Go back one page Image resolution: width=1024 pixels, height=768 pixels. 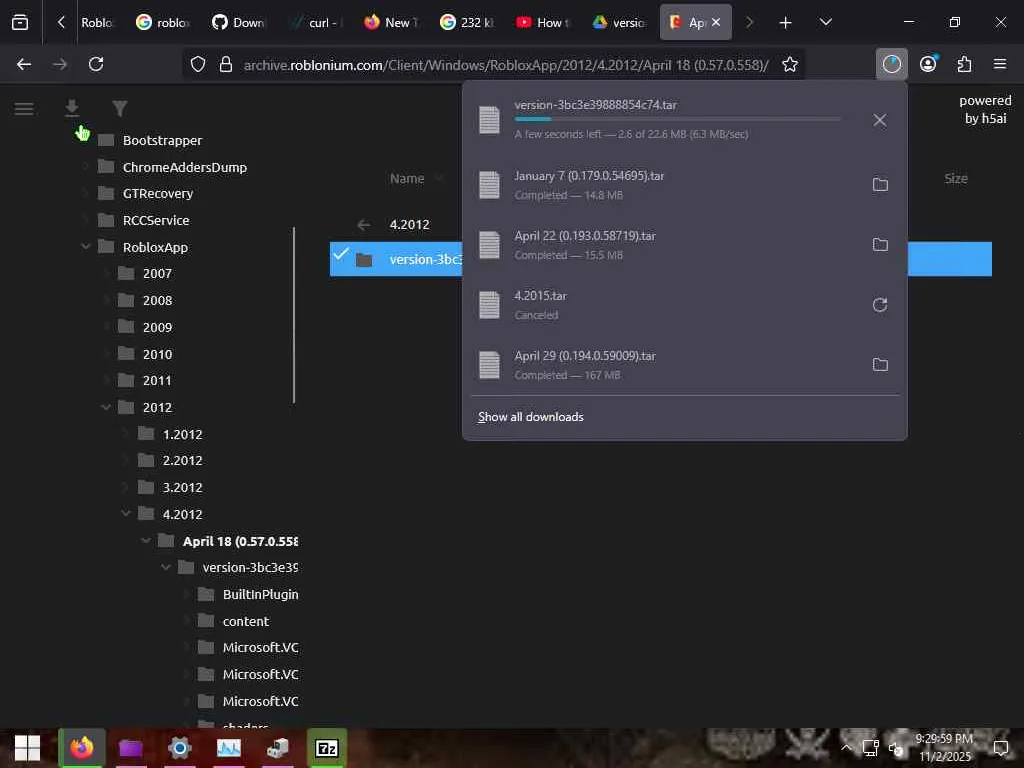[x=24, y=64]
